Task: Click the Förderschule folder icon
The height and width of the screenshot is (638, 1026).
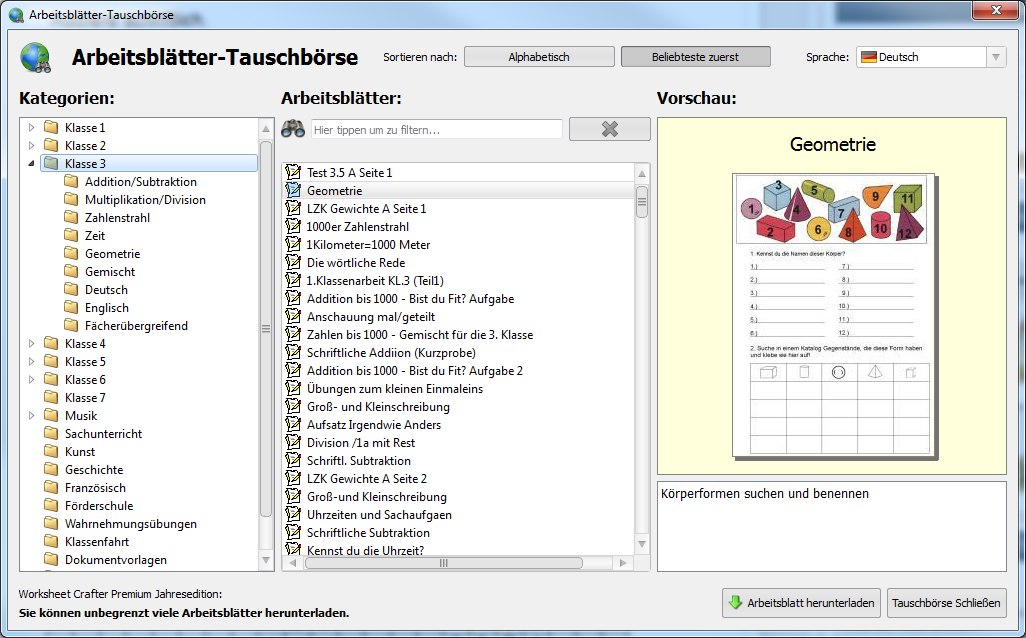Action: 51,506
